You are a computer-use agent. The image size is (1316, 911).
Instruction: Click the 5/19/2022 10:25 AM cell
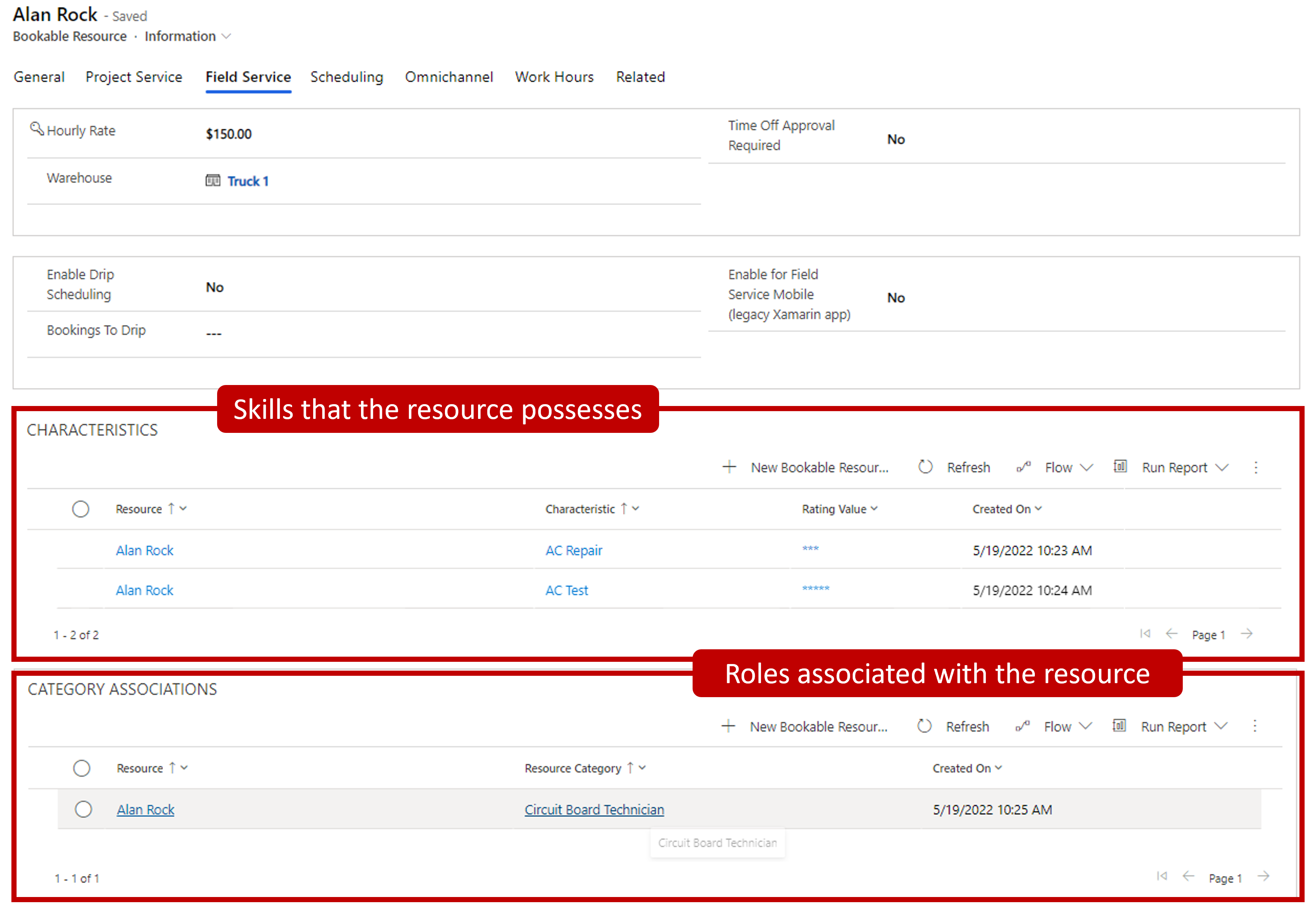pyautogui.click(x=992, y=809)
